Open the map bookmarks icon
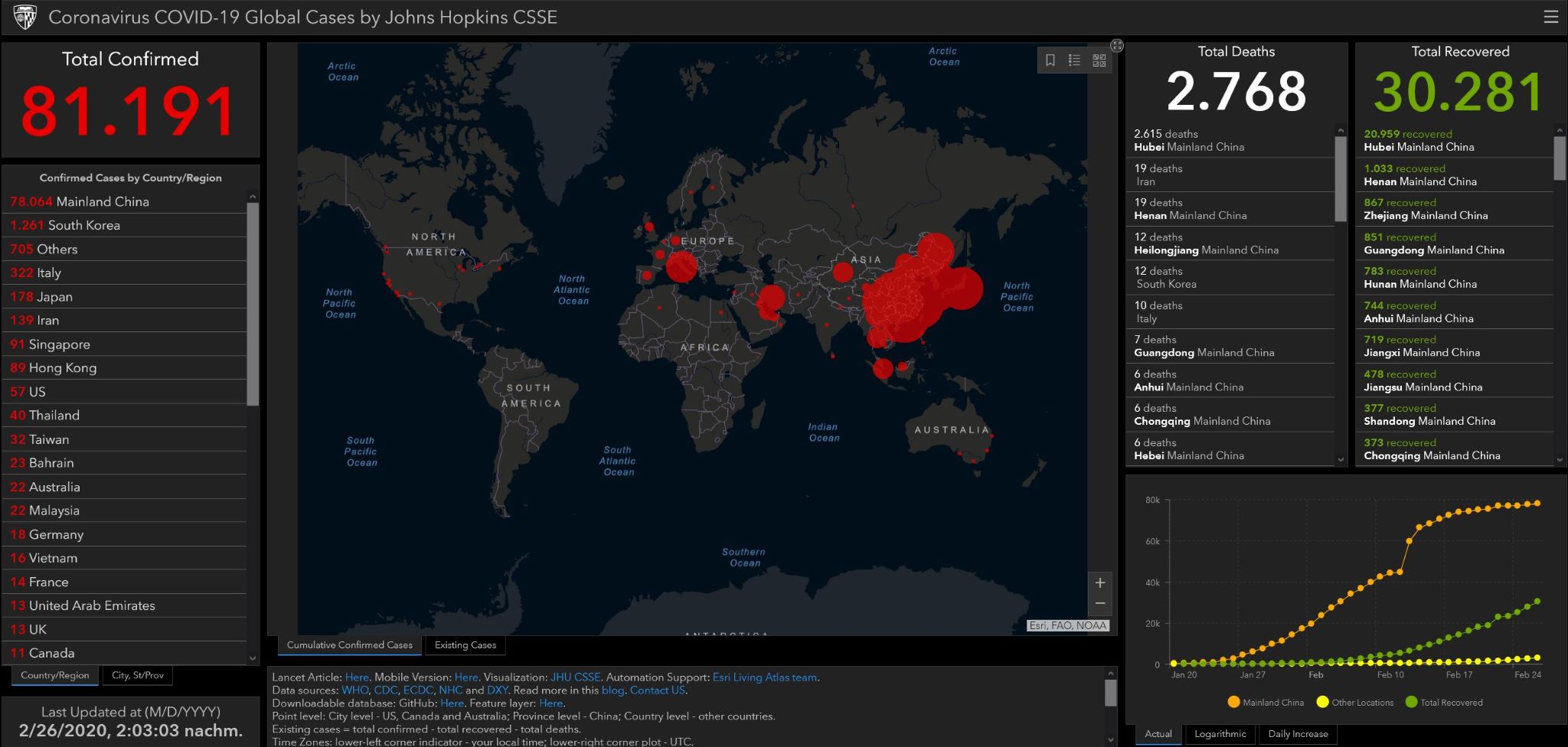Screen dimensions: 1568x747 (x=1050, y=60)
